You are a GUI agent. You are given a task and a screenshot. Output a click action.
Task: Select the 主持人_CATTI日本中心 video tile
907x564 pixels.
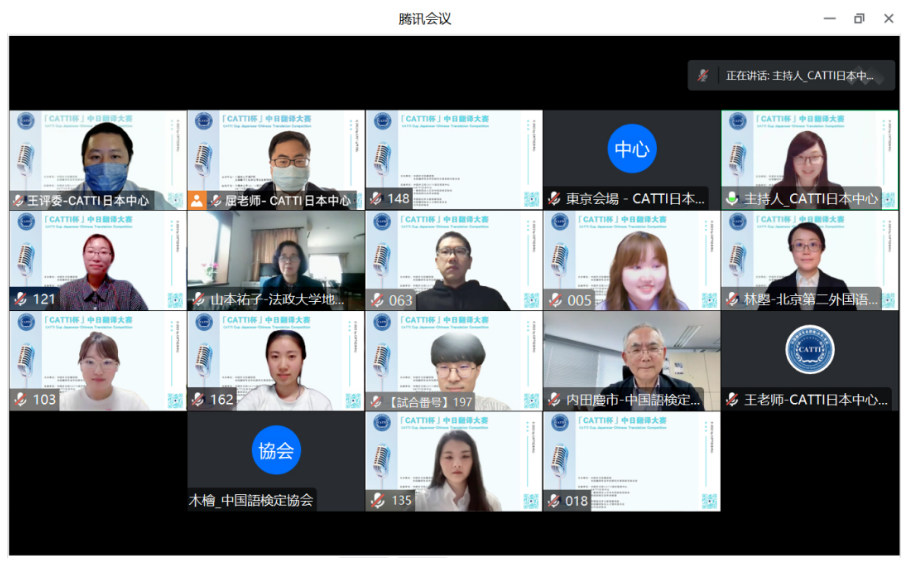[x=810, y=160]
